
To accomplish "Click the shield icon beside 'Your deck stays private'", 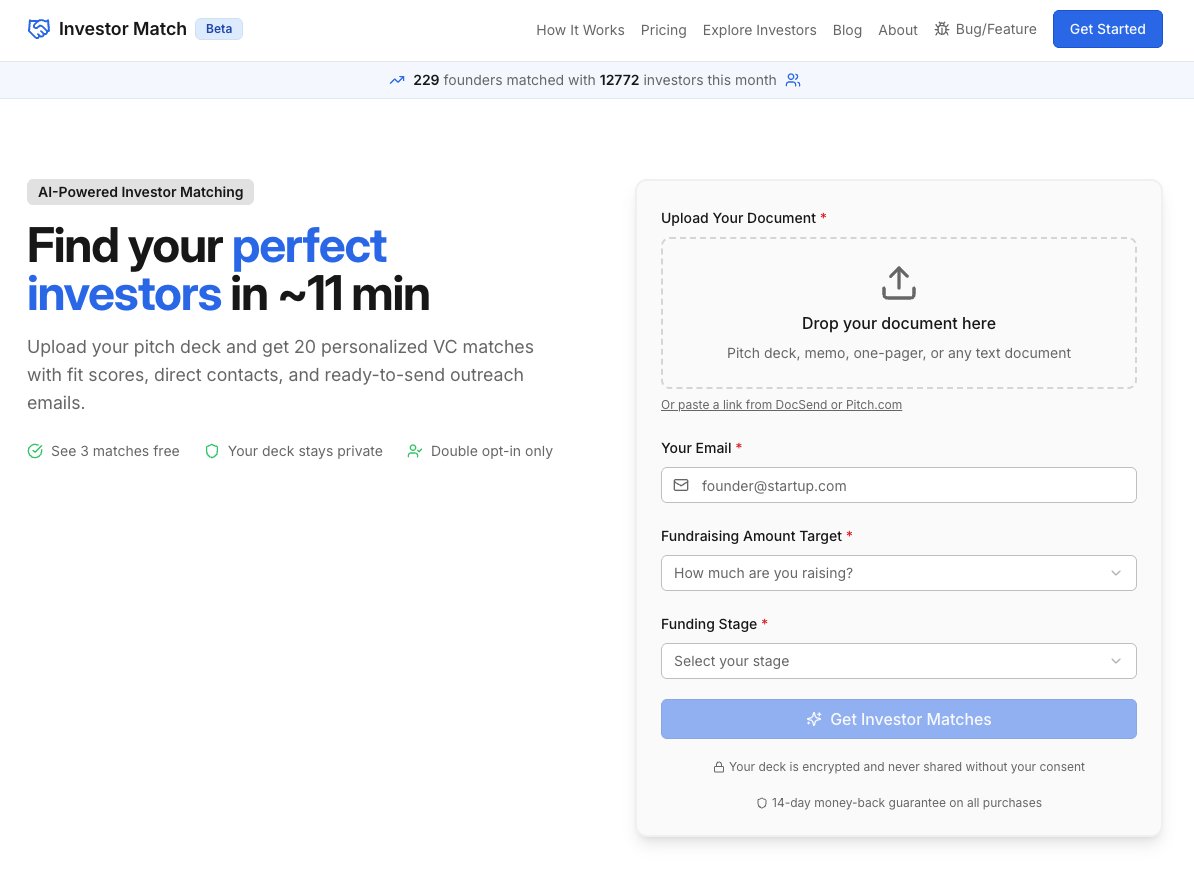I will tap(212, 451).
